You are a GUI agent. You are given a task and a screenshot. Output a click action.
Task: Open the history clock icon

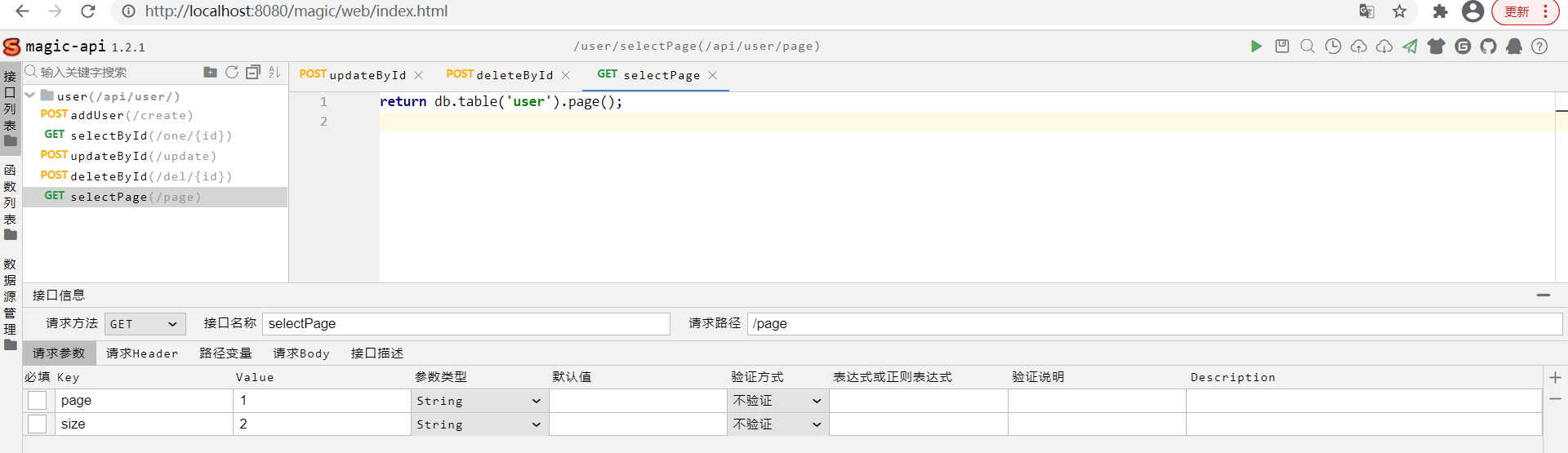1333,47
